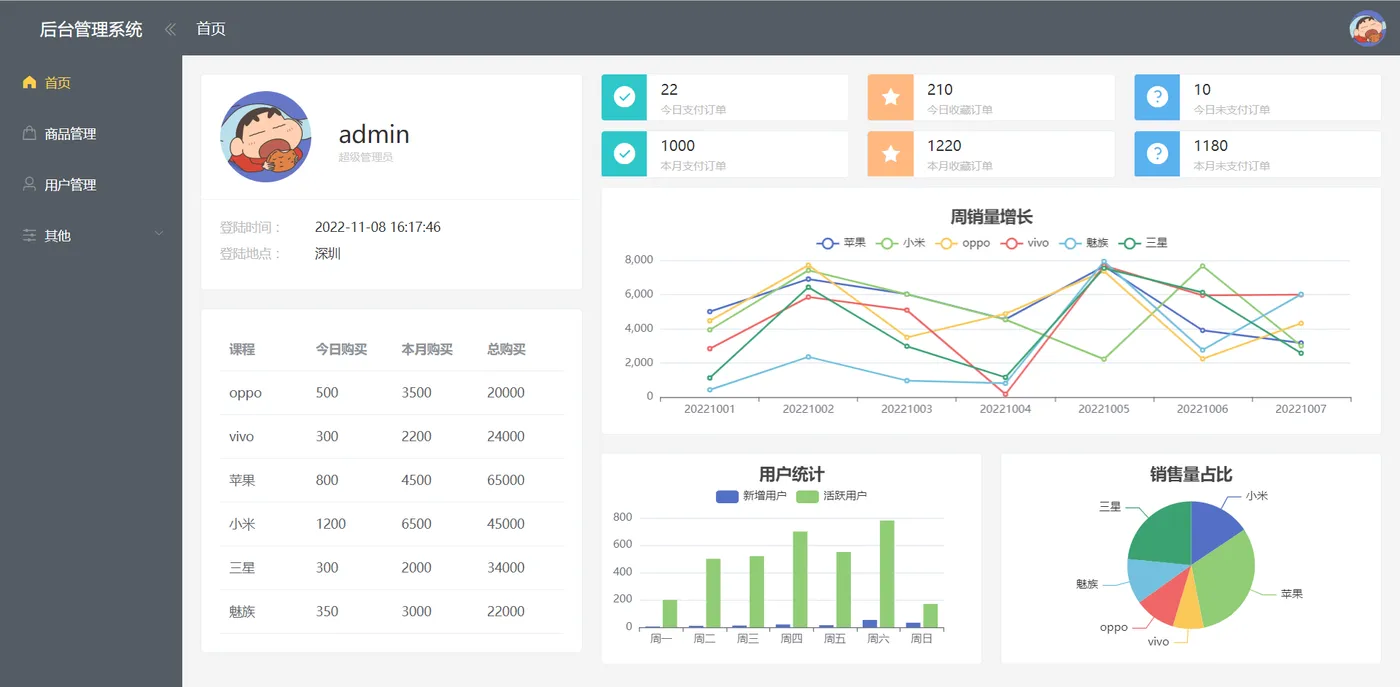This screenshot has height=687, width=1400.
Task: Click the login location 深圳
Action: pos(328,254)
